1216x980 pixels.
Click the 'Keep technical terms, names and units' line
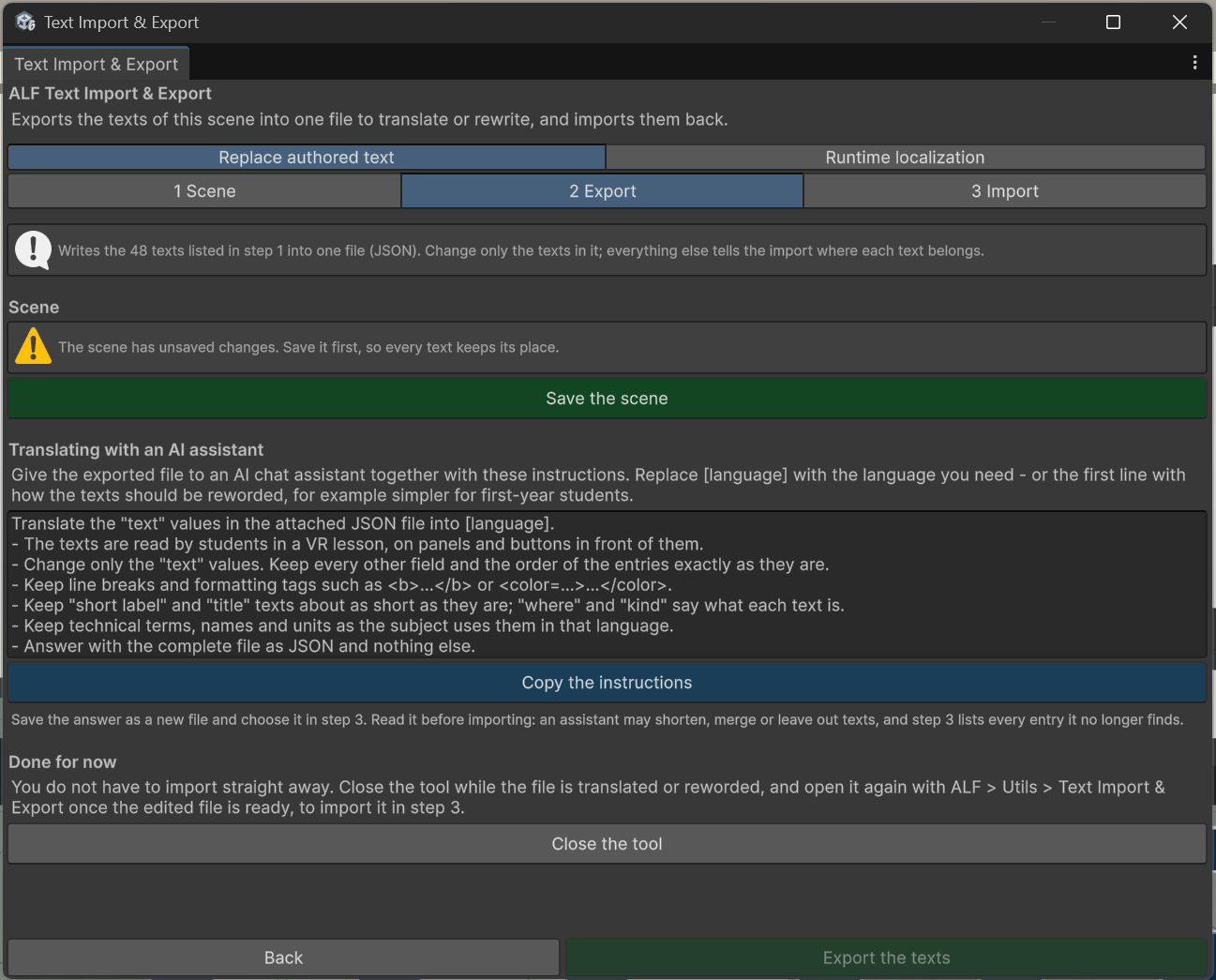(342, 626)
